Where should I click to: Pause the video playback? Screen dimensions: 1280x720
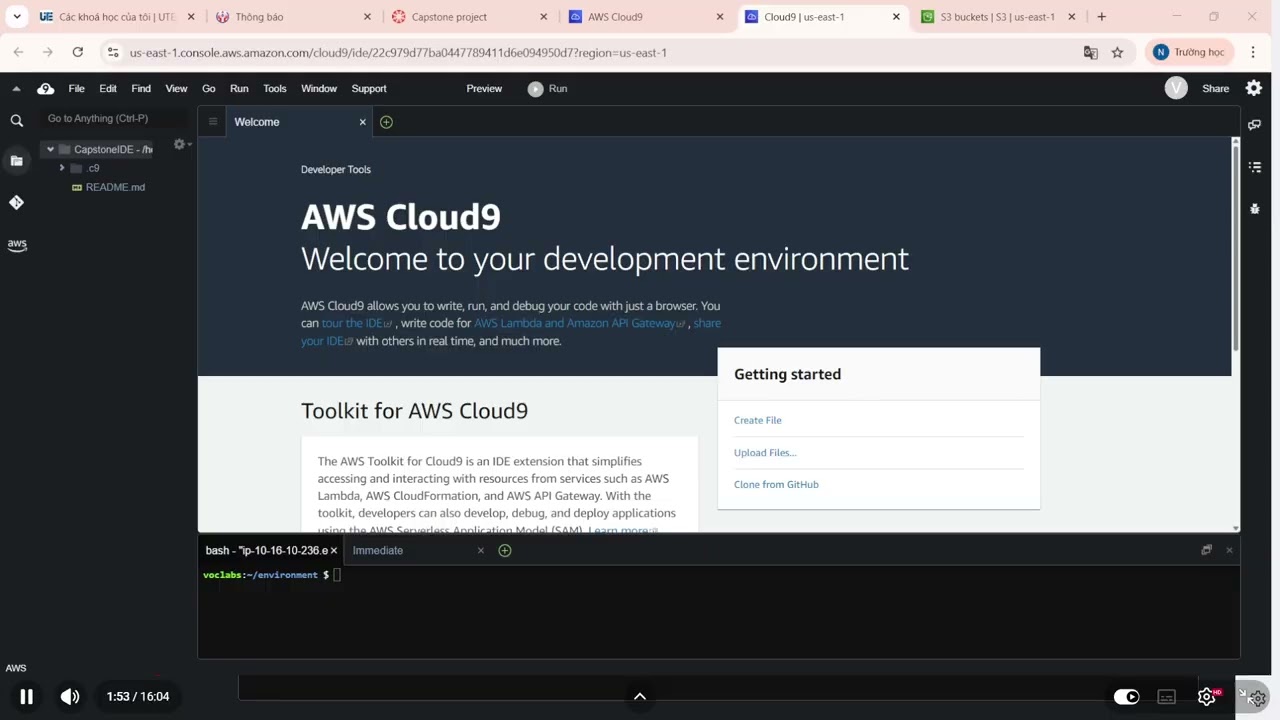pos(27,696)
